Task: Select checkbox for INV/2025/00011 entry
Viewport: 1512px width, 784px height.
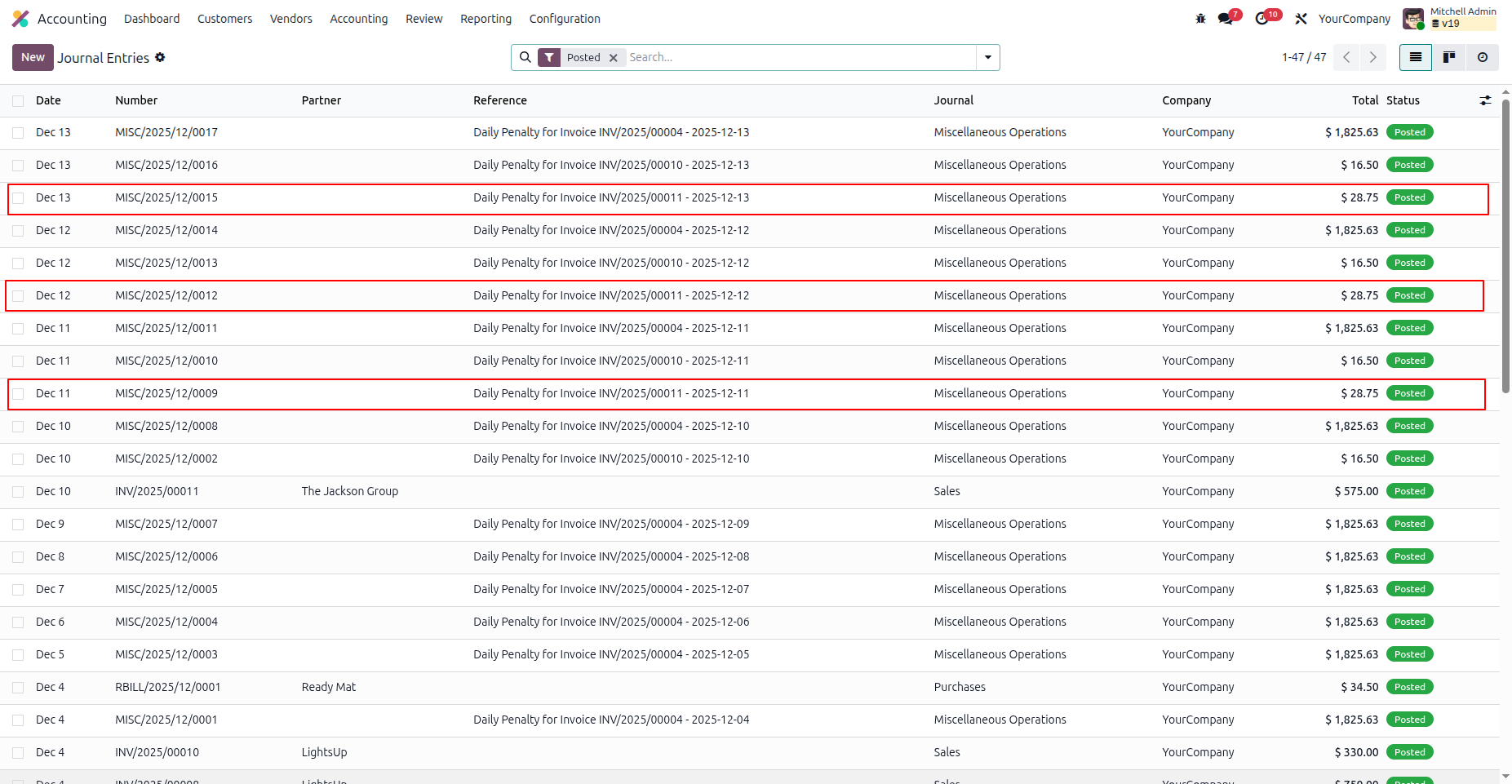Action: tap(18, 492)
